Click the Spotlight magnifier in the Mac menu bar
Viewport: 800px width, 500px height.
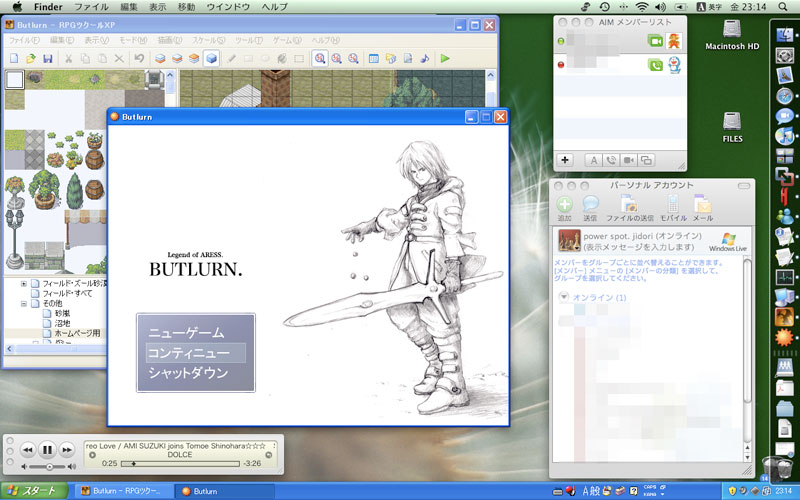[x=783, y=7]
